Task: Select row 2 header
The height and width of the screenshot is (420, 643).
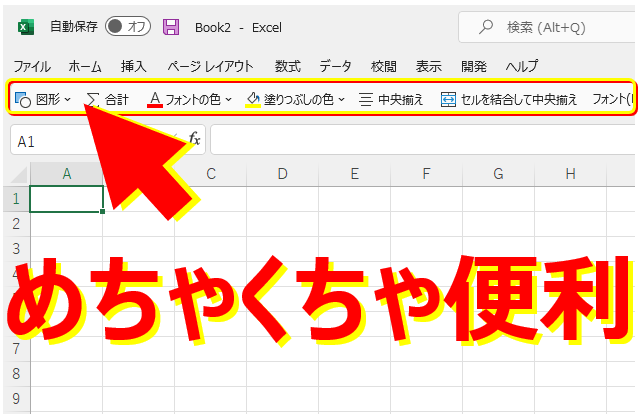Action: point(15,224)
